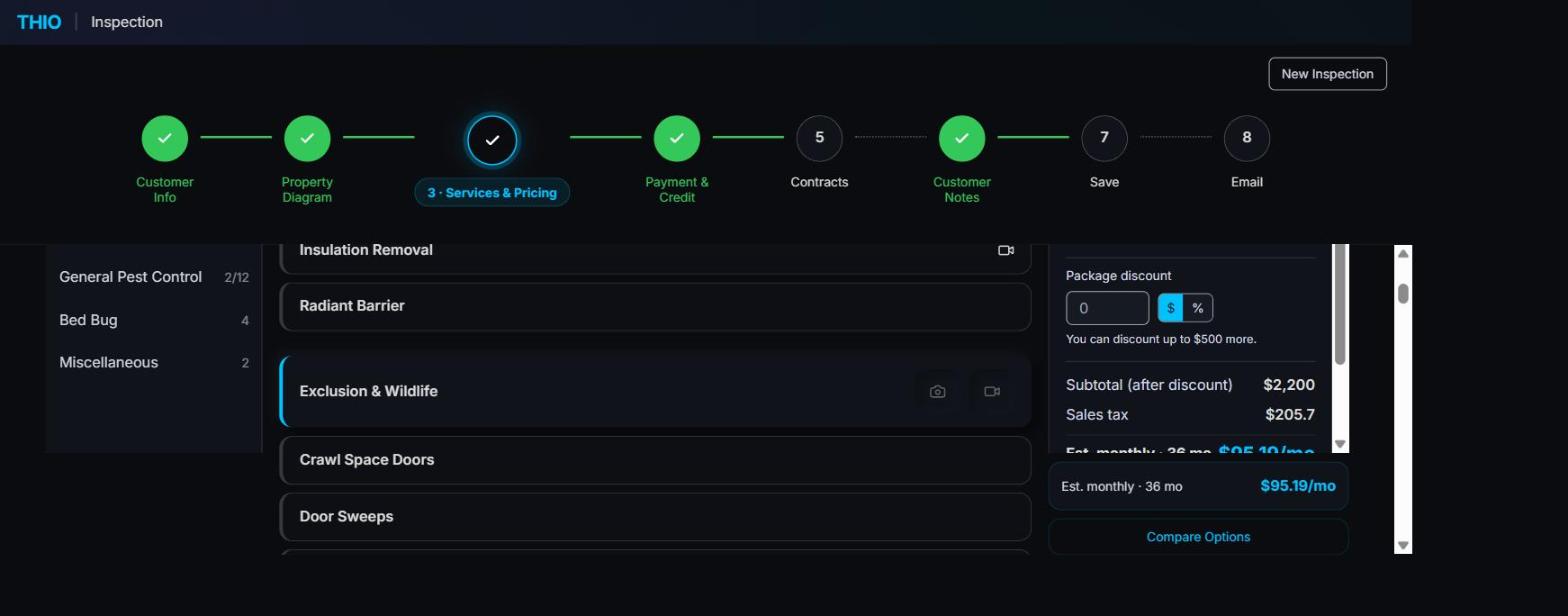
Task: Click the Package discount input field
Action: (x=1107, y=308)
